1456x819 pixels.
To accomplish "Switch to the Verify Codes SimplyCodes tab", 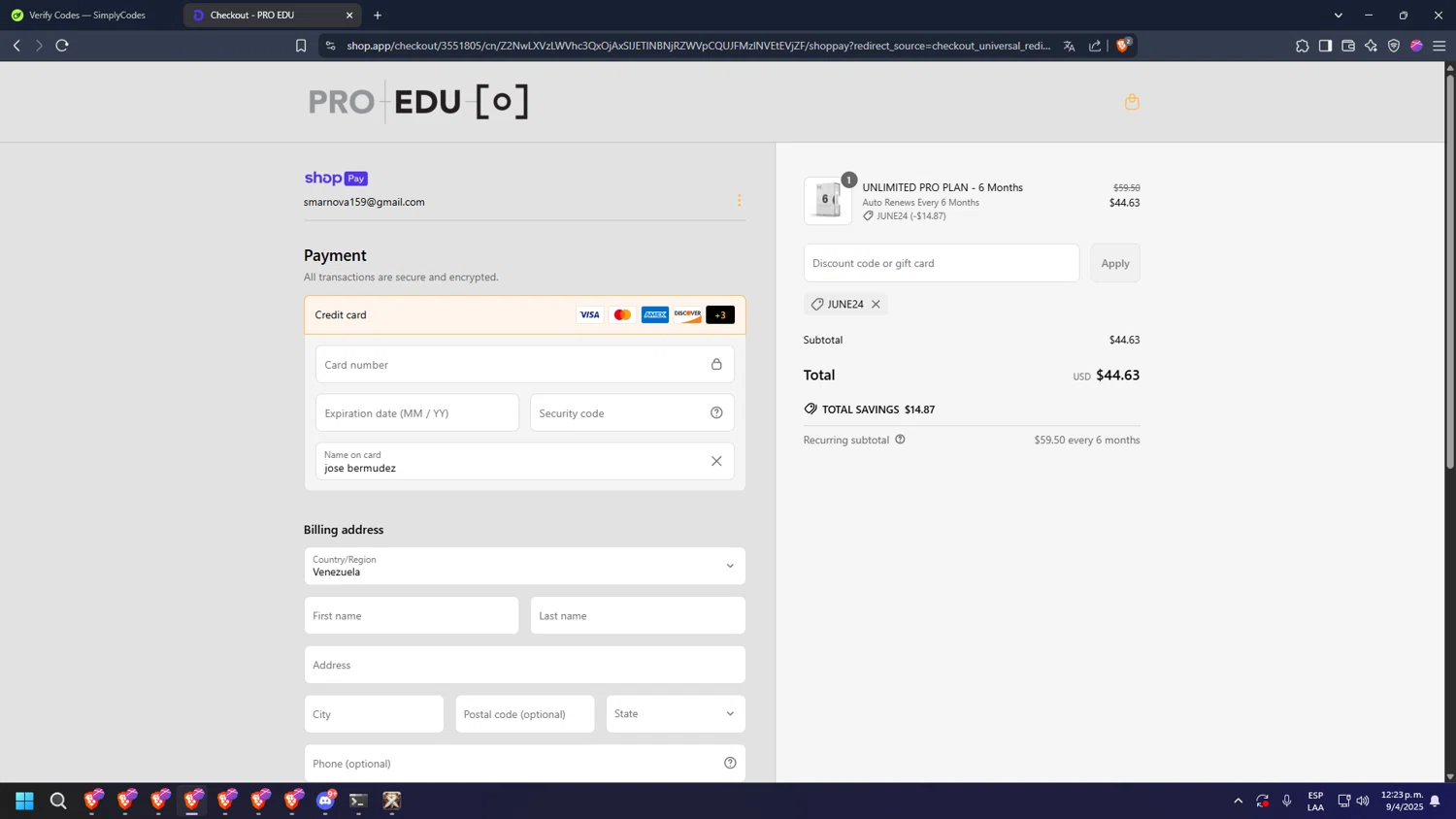I will pyautogui.click(x=87, y=16).
